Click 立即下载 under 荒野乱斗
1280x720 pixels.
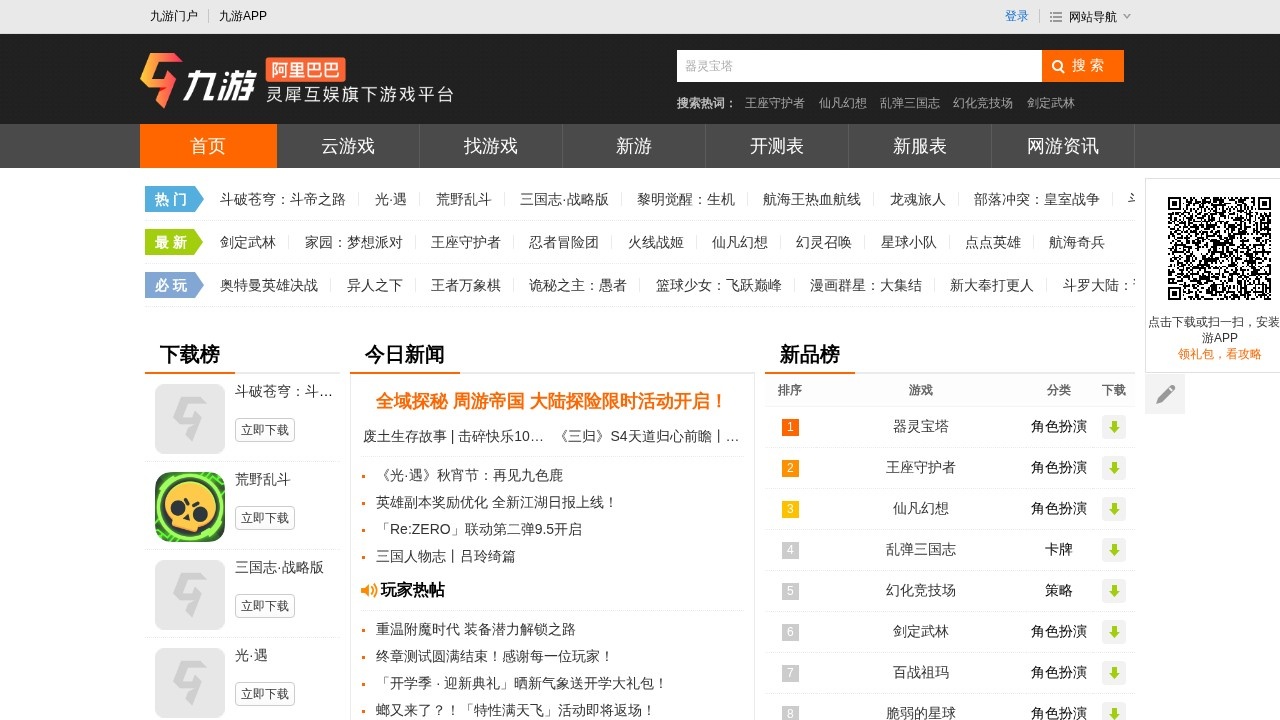point(265,518)
